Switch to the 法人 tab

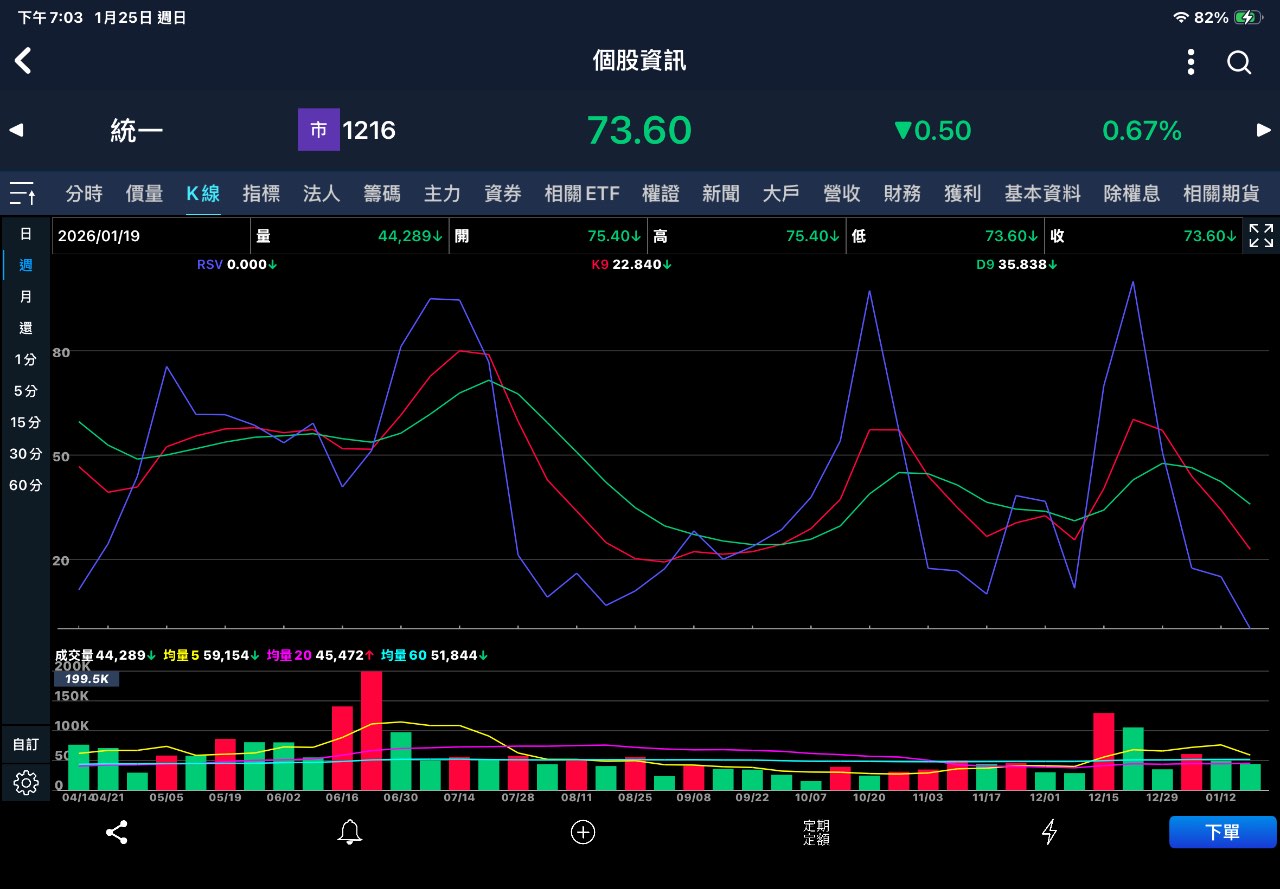pos(321,194)
